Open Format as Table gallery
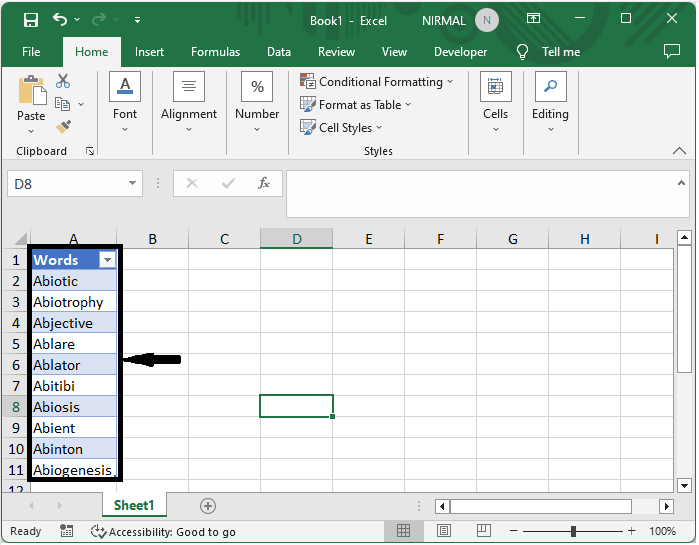699x545 pixels. coord(355,105)
